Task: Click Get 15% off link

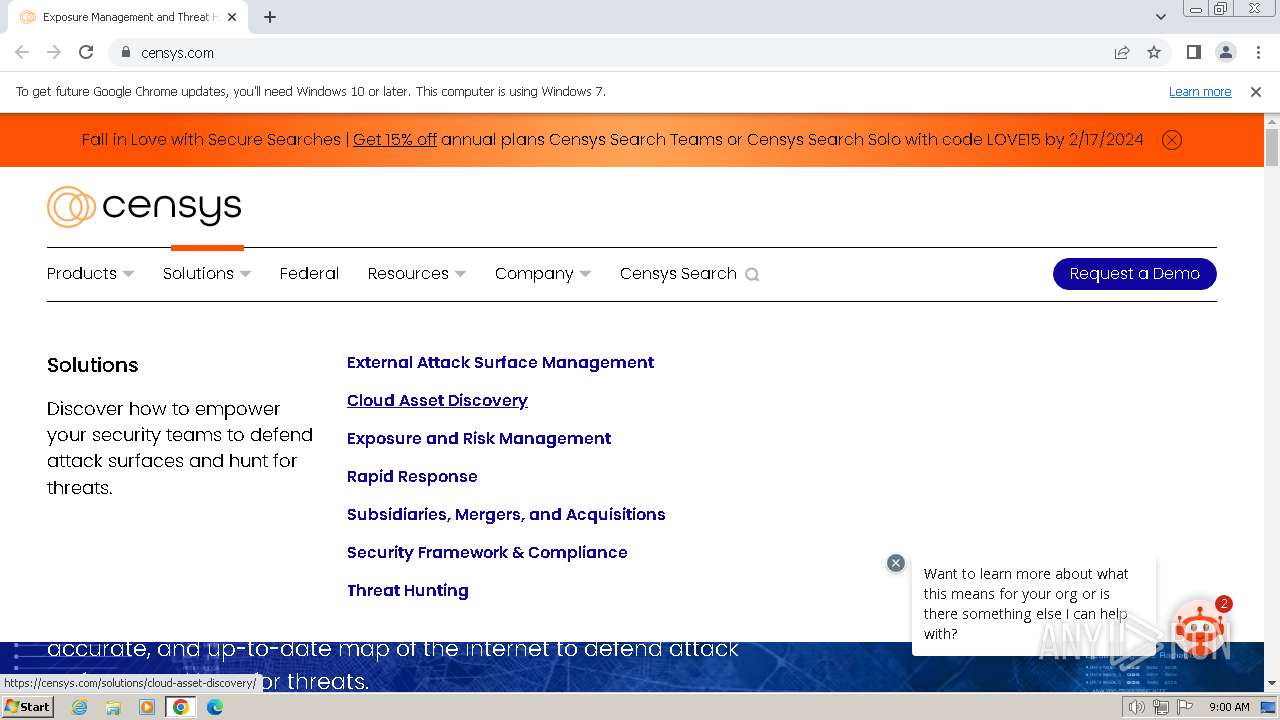Action: pos(395,140)
